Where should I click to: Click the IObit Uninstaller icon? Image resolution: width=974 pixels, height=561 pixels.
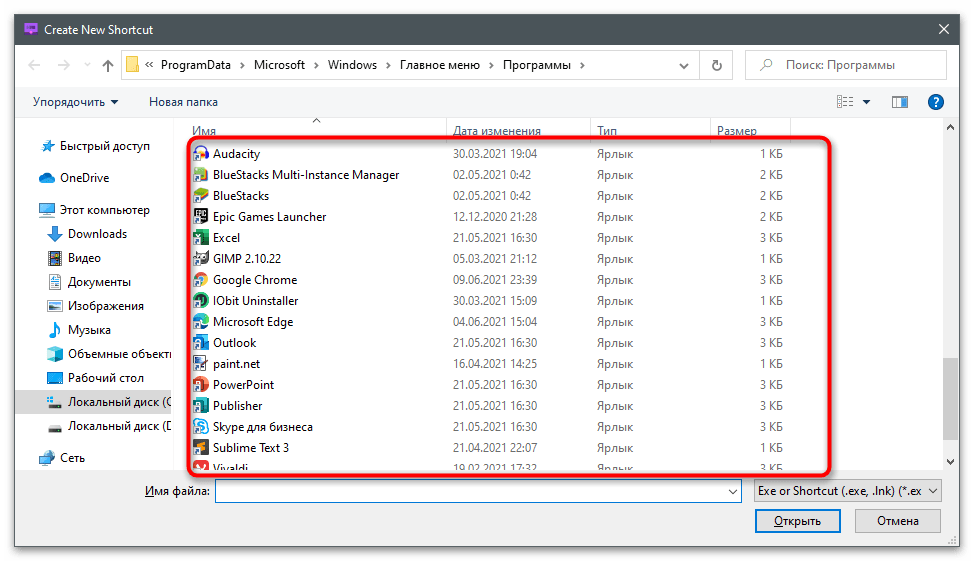201,301
